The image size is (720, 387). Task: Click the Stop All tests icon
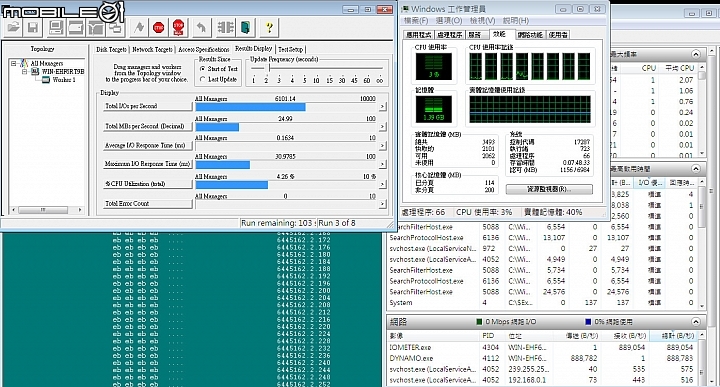[178, 28]
